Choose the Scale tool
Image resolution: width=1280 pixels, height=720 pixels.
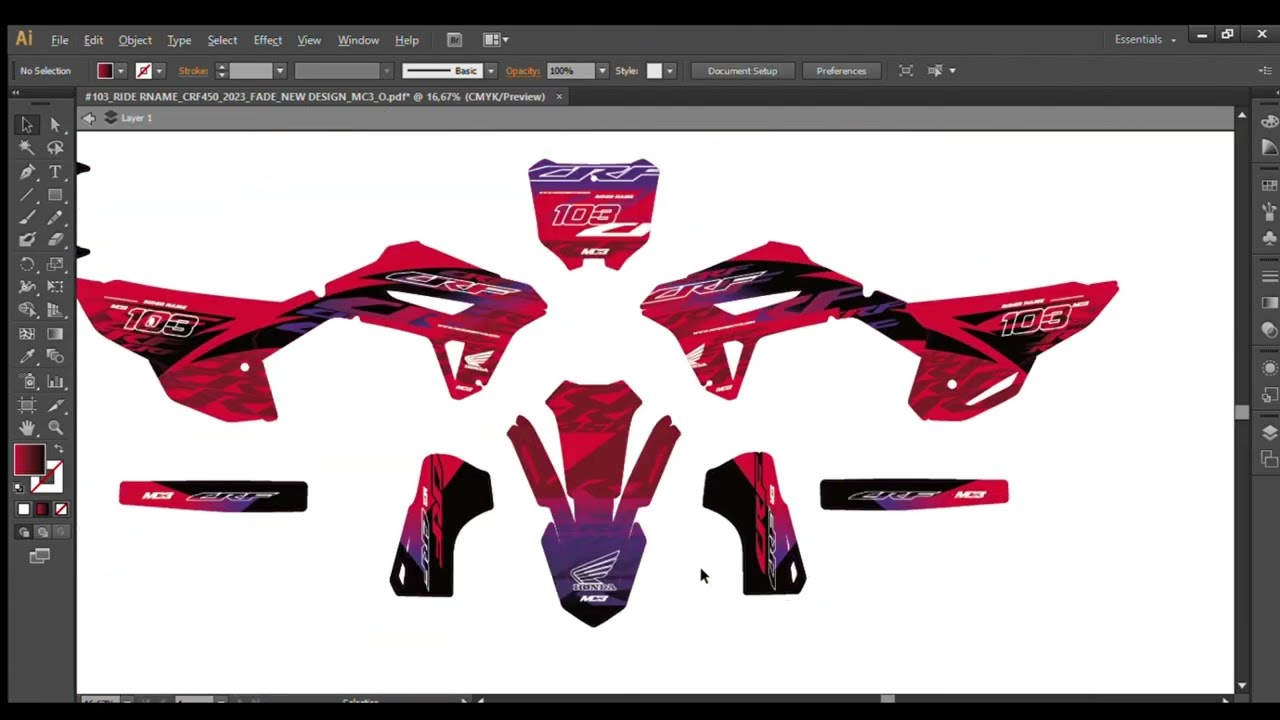click(55, 265)
